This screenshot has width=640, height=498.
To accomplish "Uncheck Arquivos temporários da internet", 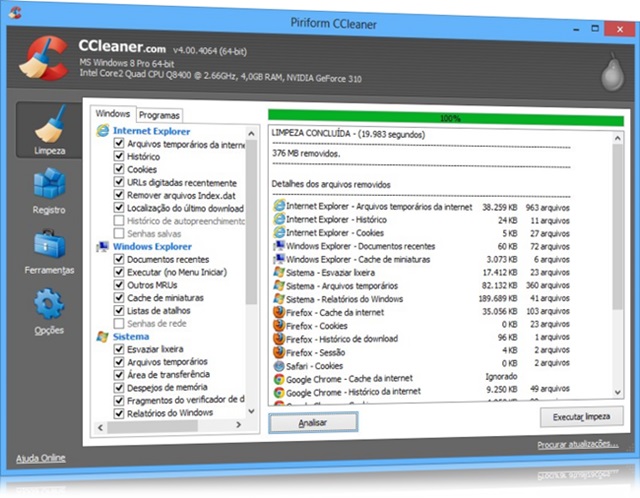I will pyautogui.click(x=119, y=143).
